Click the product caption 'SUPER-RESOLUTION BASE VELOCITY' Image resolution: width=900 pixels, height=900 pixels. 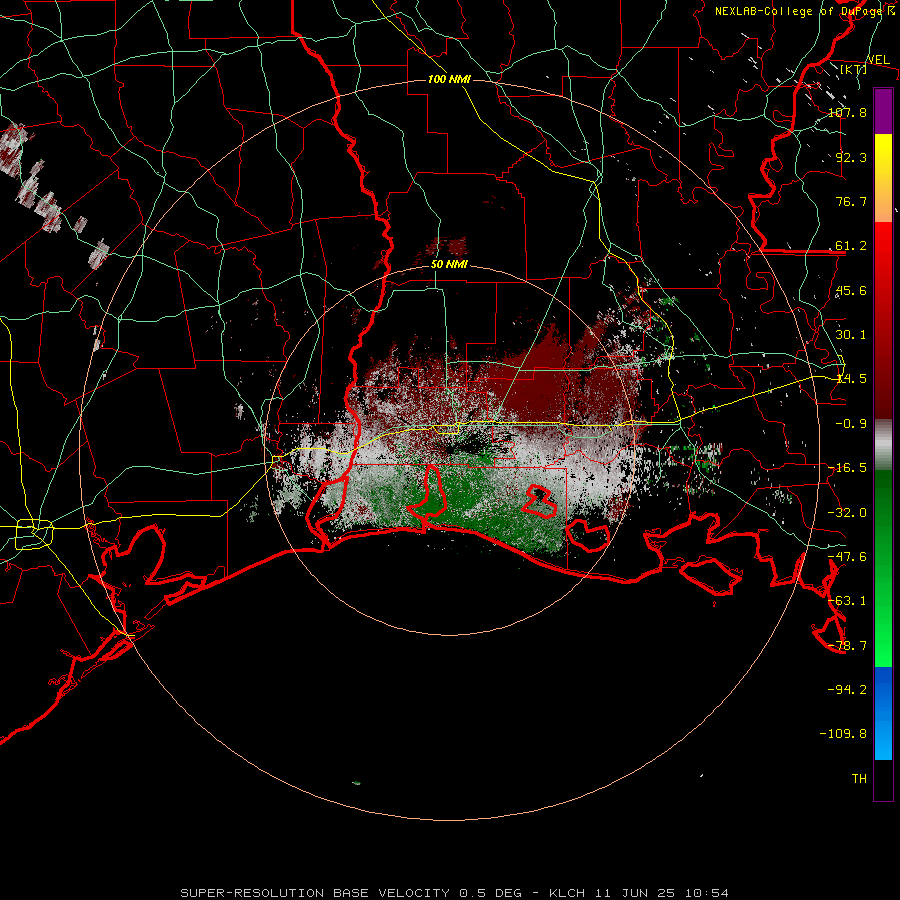(x=315, y=893)
